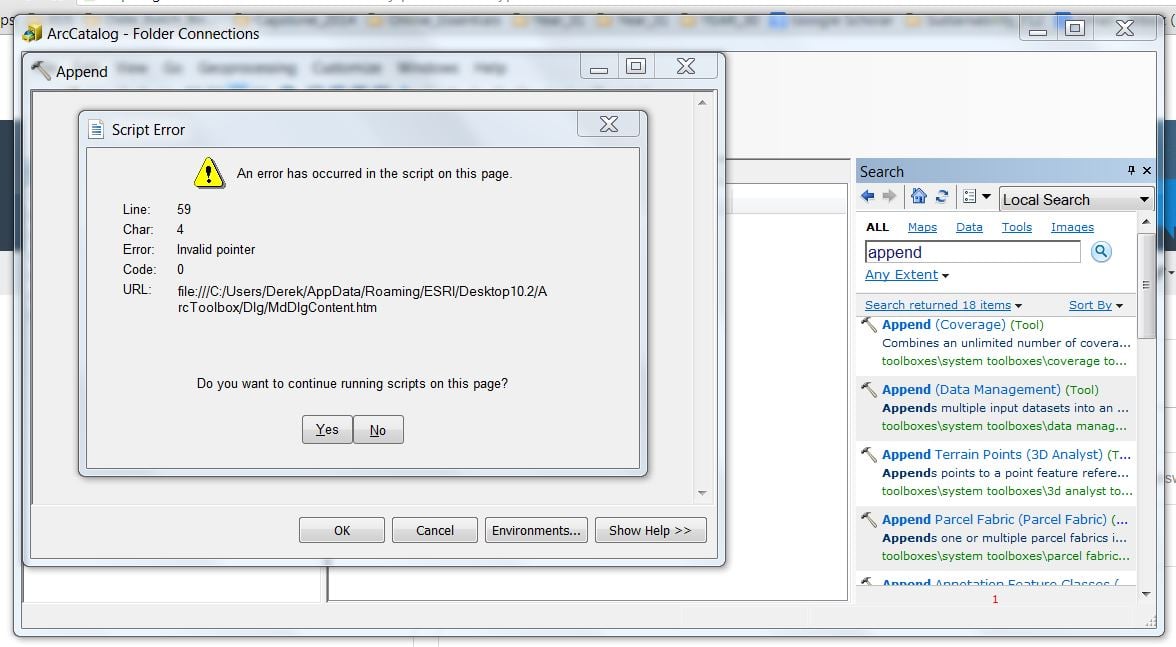Click OK in the Append tool window
This screenshot has width=1176, height=647.
coord(342,530)
